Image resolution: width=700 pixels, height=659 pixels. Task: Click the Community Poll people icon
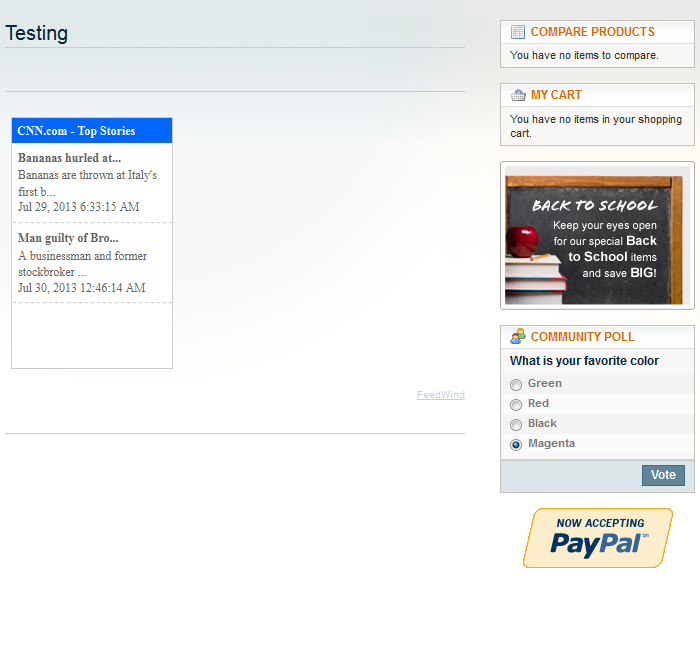coord(517,337)
